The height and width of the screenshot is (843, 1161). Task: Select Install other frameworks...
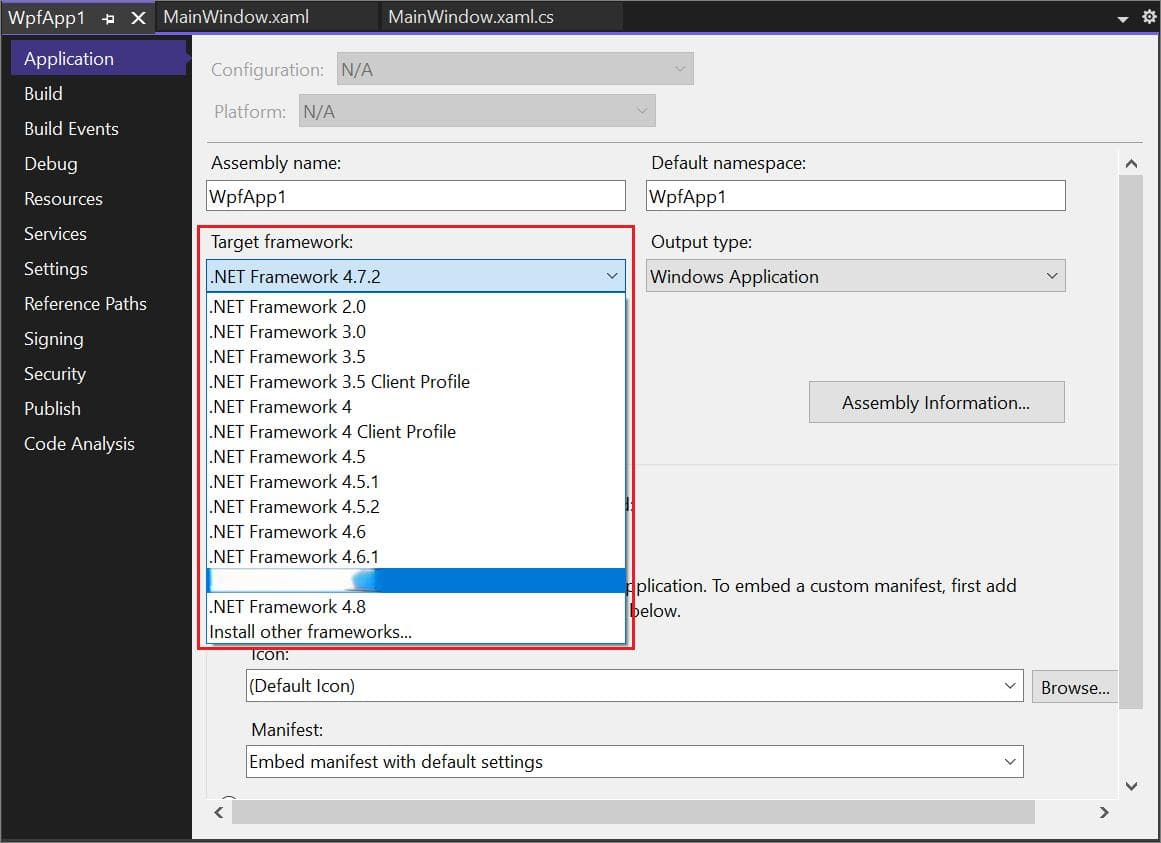pos(415,632)
